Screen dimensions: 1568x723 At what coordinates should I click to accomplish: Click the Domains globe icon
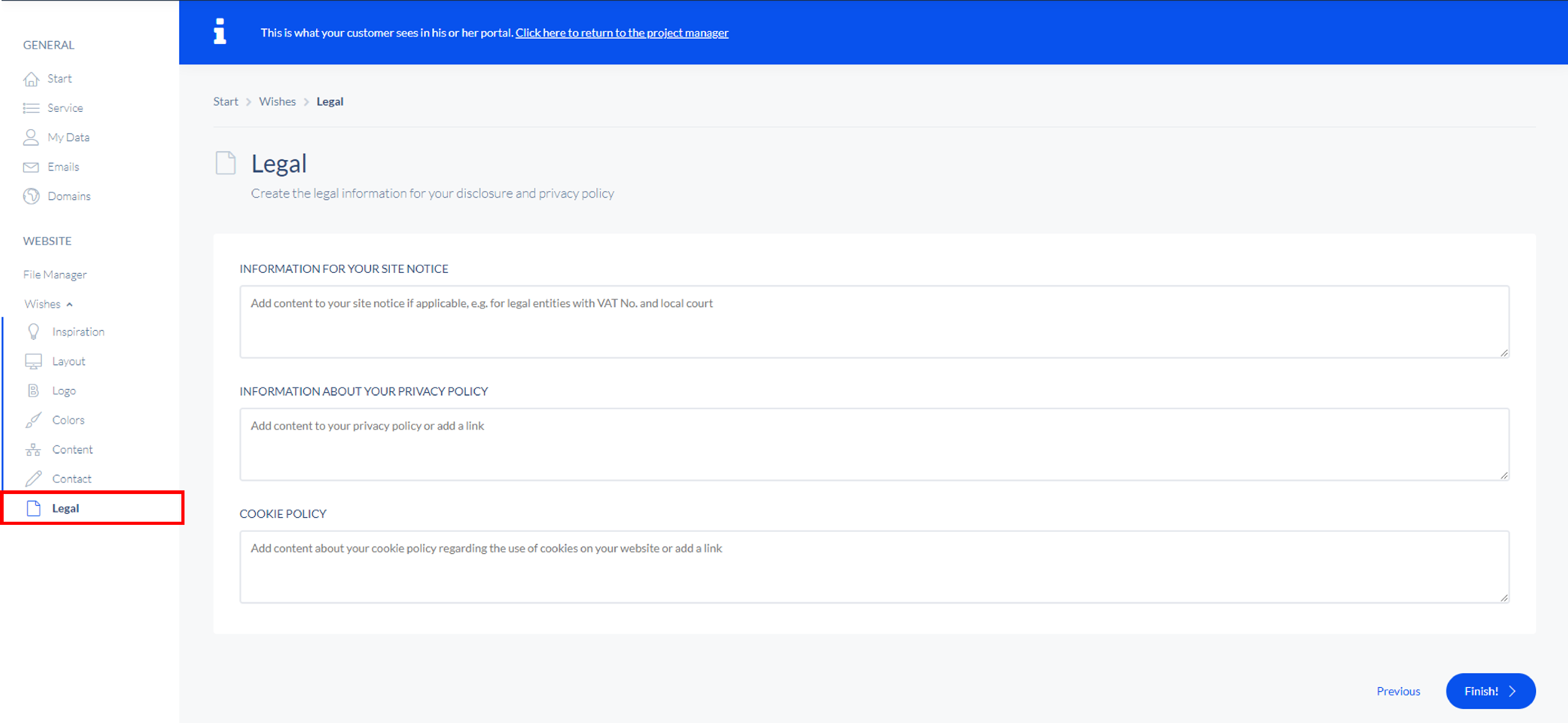coord(31,197)
